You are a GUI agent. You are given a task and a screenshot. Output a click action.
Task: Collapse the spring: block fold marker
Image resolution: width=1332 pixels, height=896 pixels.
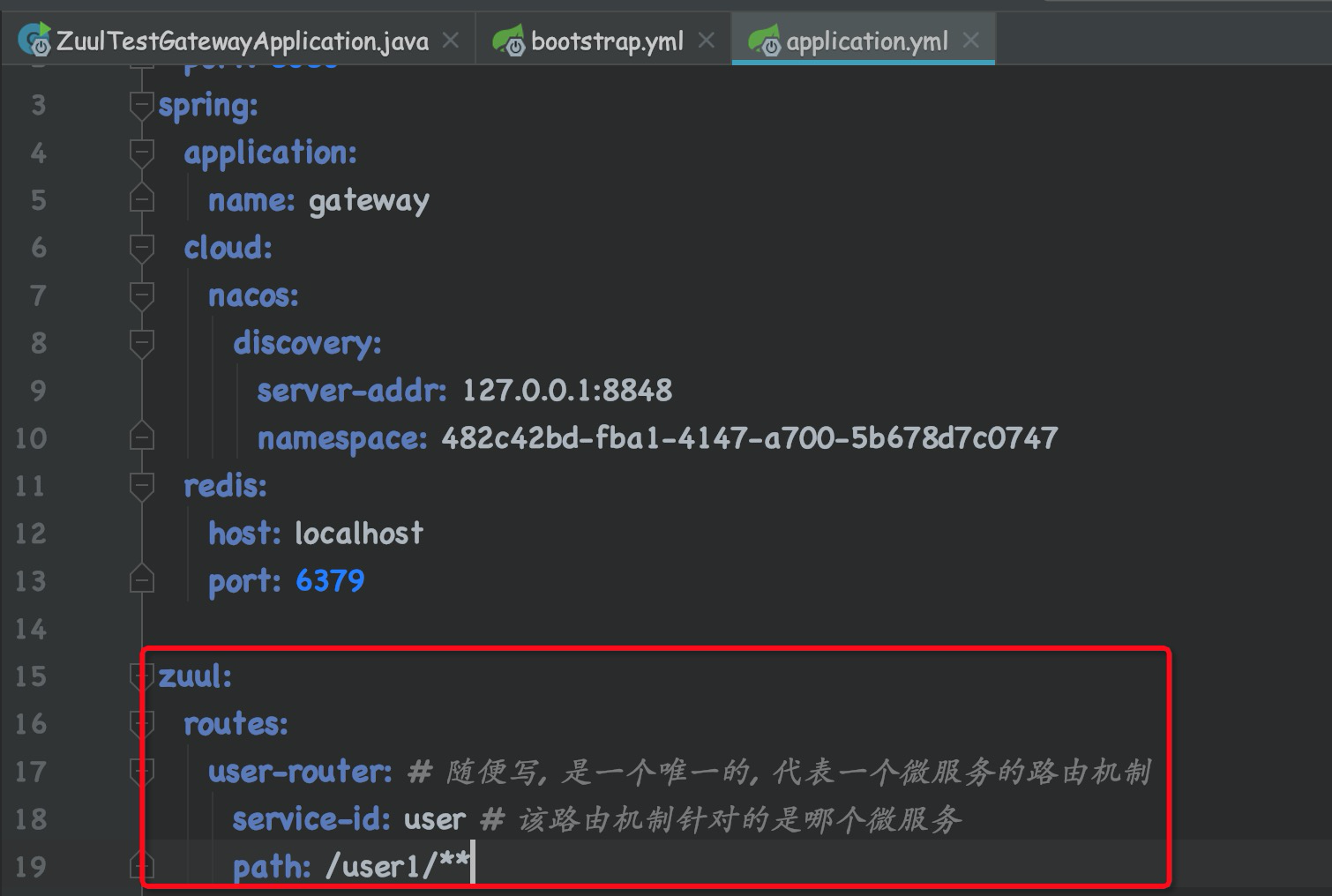[x=141, y=106]
